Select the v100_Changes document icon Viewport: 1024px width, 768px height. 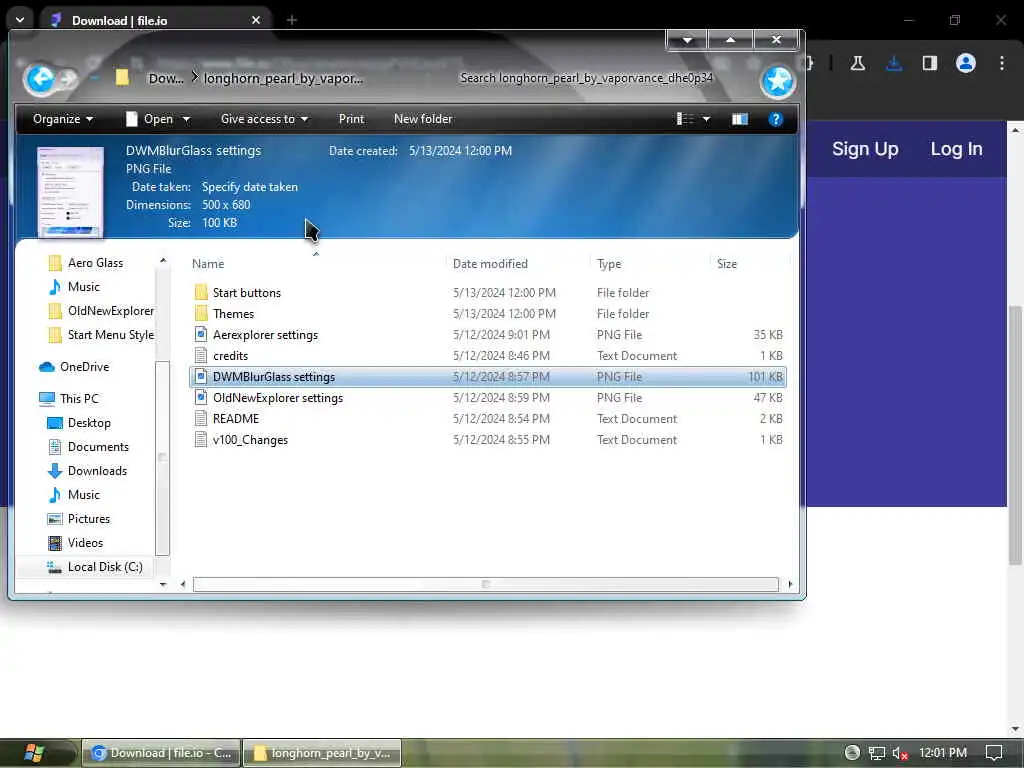coord(201,440)
